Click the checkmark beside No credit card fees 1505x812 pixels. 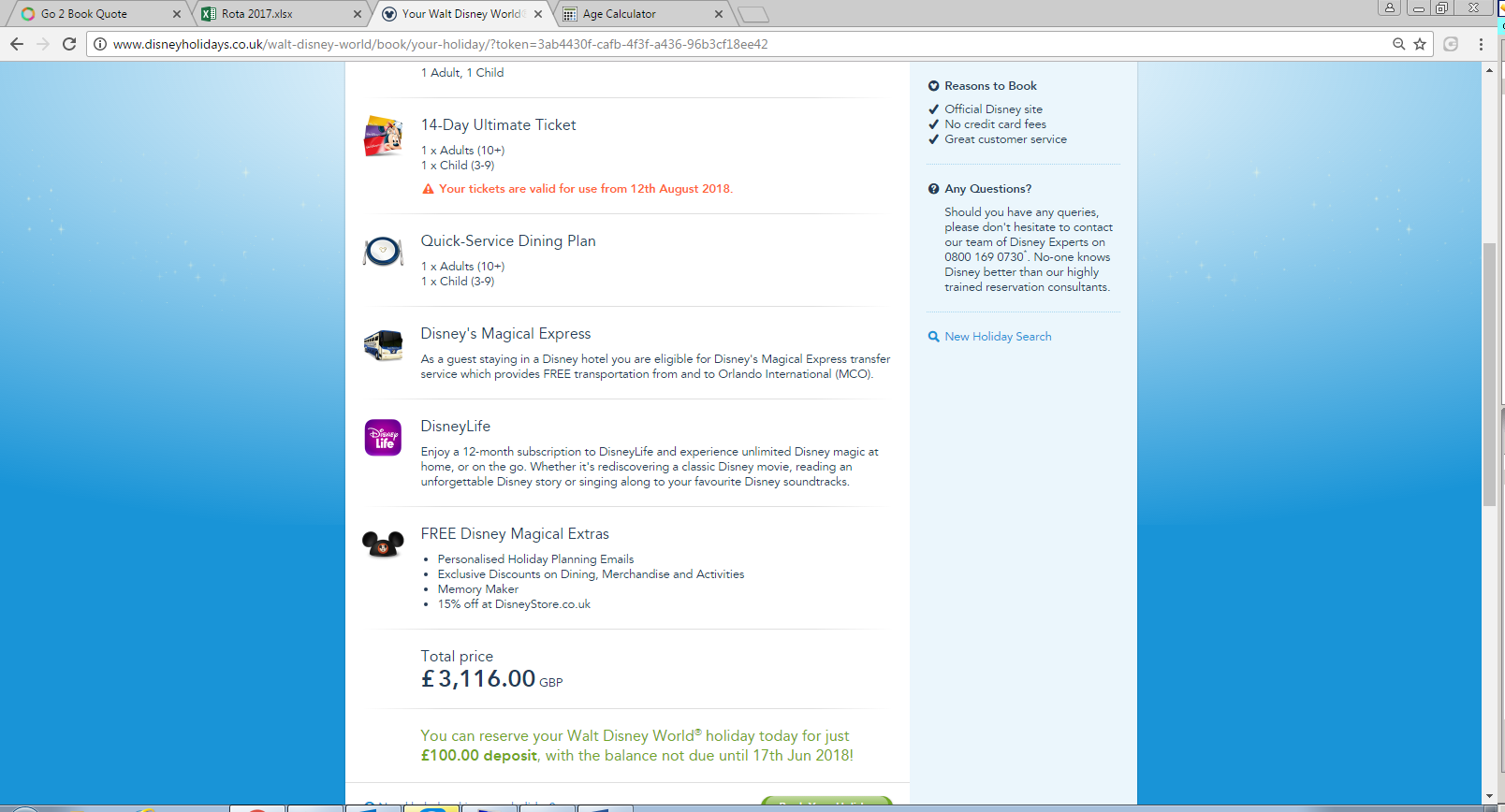coord(933,124)
